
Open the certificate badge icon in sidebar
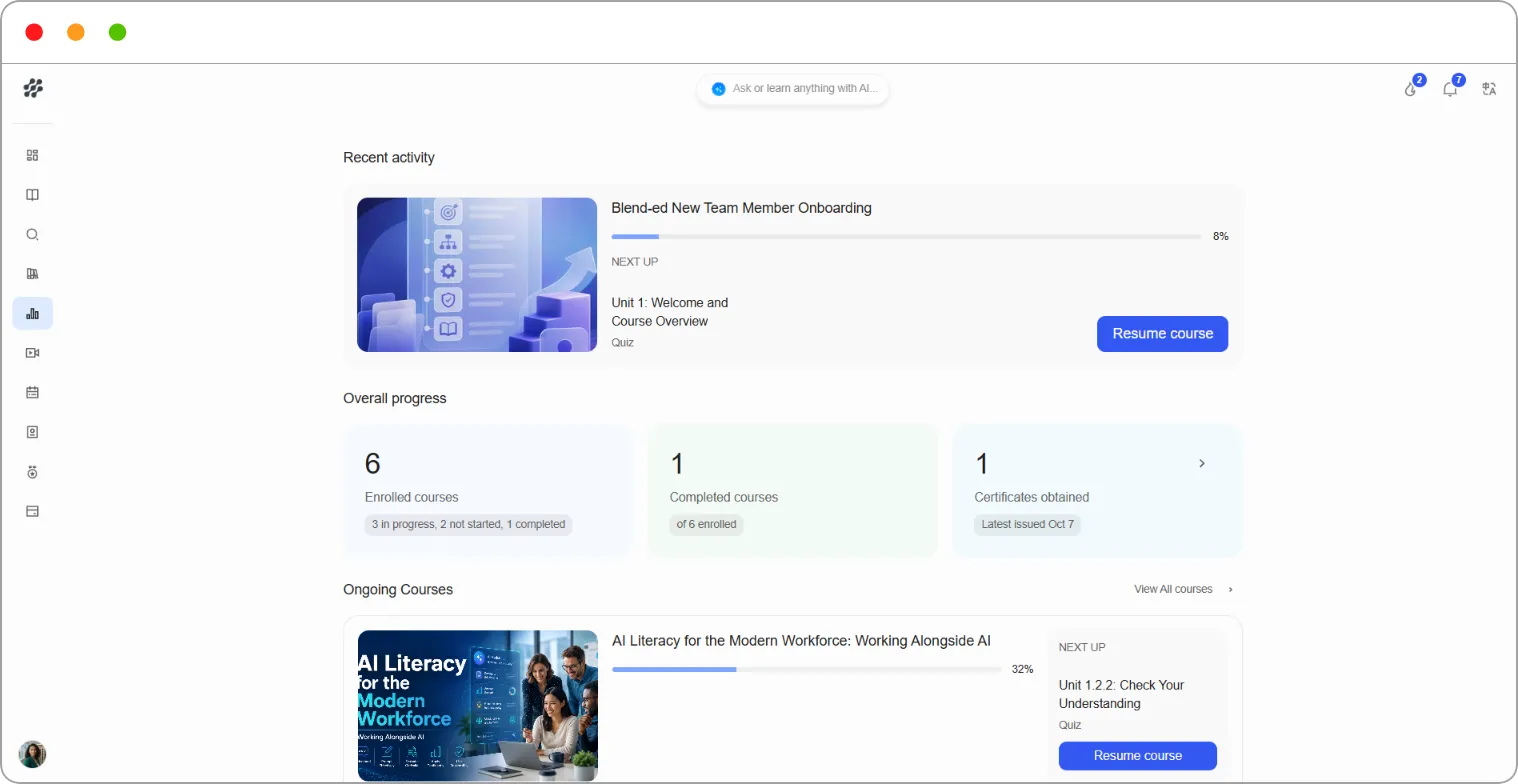(32, 432)
